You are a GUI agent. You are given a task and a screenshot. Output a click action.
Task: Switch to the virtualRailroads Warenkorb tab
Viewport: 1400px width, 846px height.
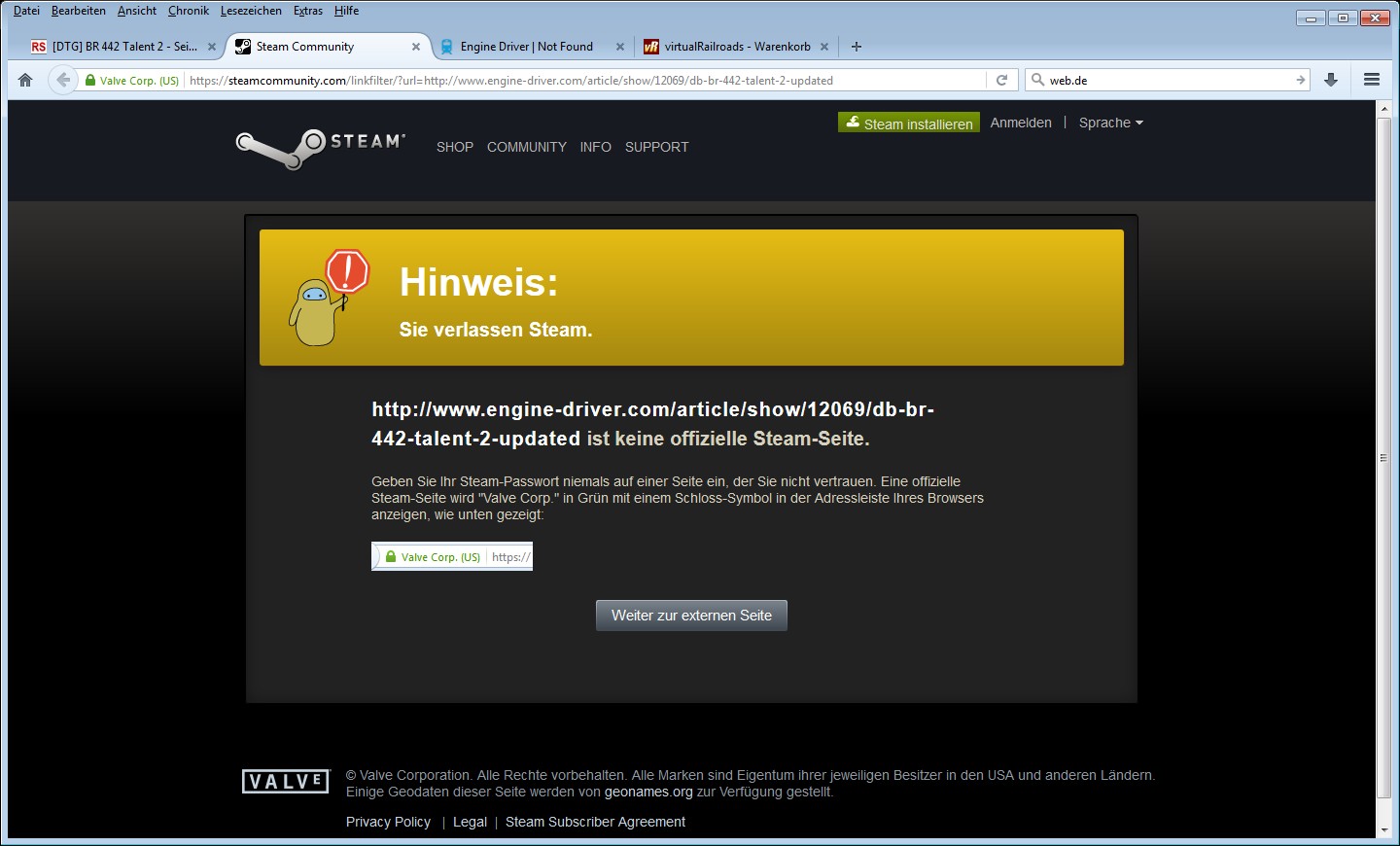[737, 47]
